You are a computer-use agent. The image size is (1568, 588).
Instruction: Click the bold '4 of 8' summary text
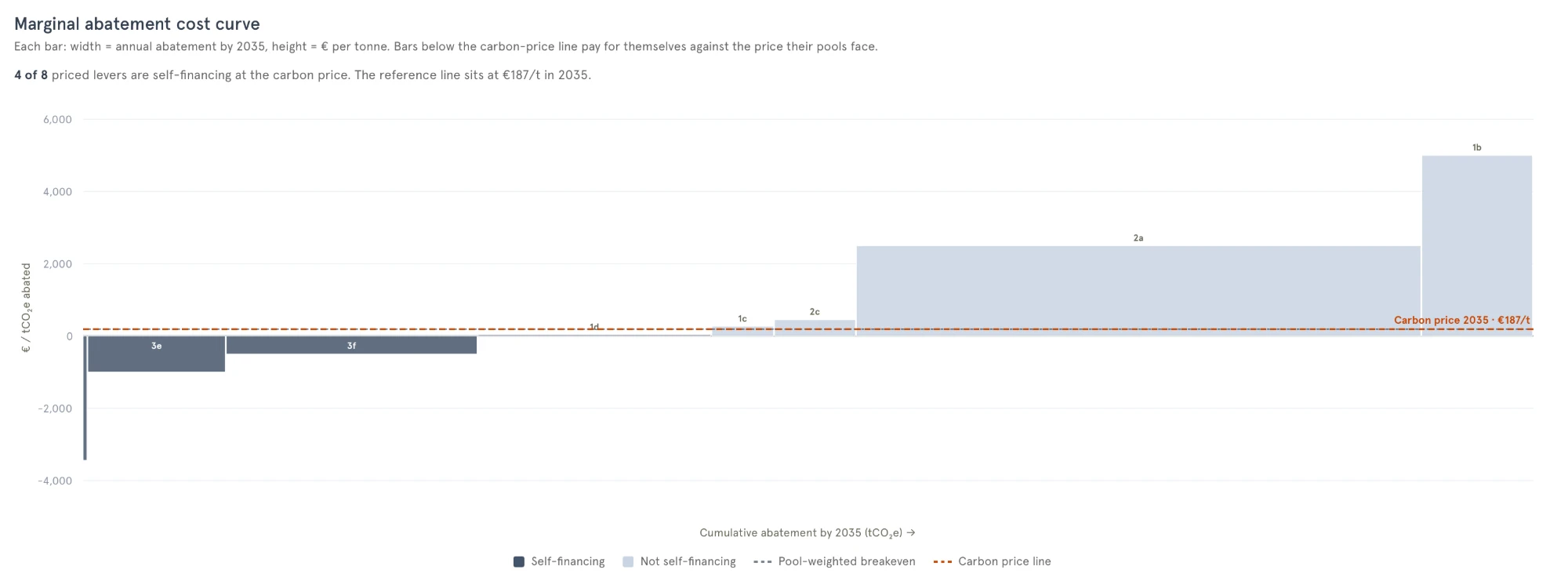(x=31, y=75)
